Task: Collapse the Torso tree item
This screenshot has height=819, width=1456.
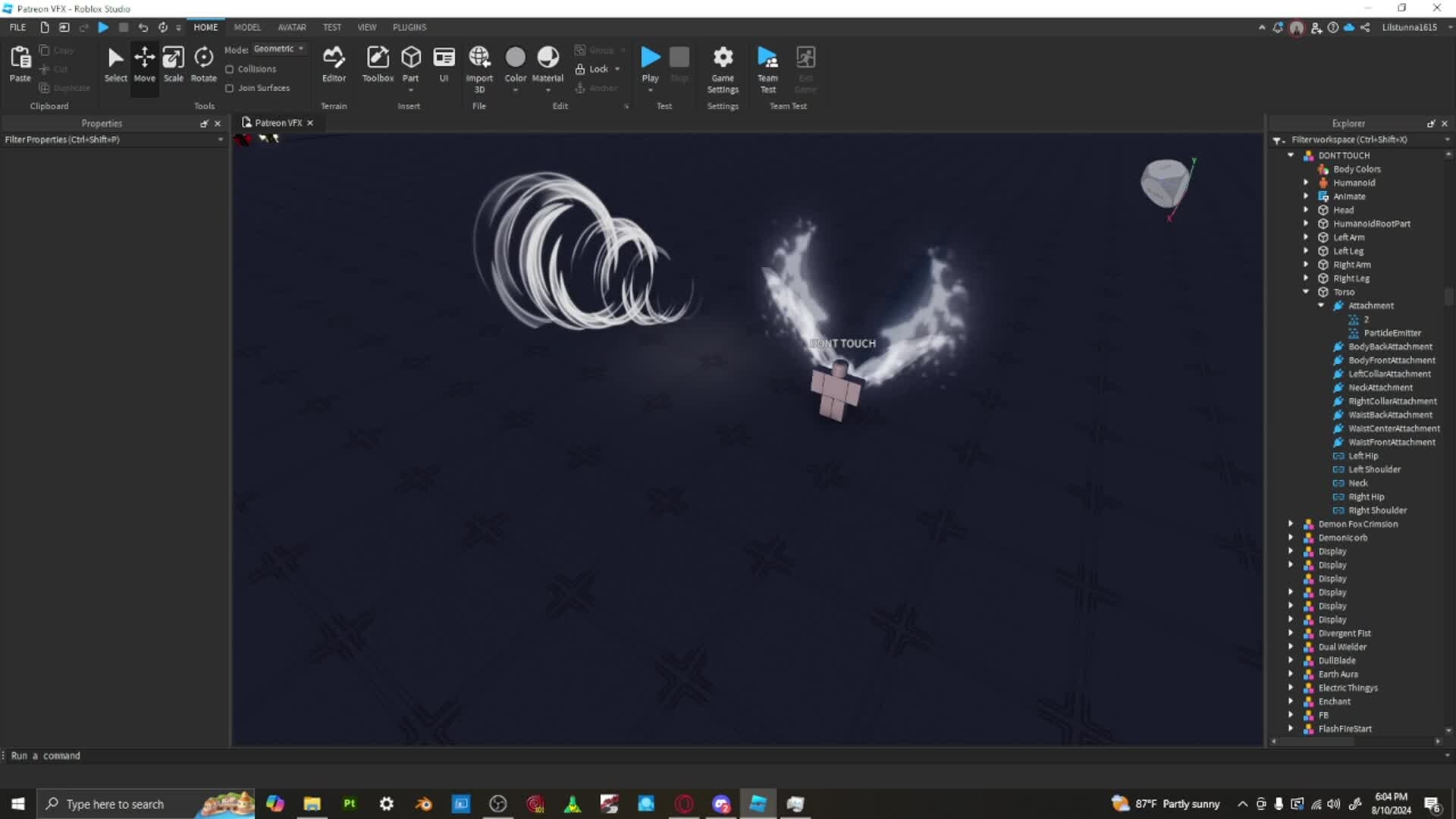Action: tap(1306, 291)
